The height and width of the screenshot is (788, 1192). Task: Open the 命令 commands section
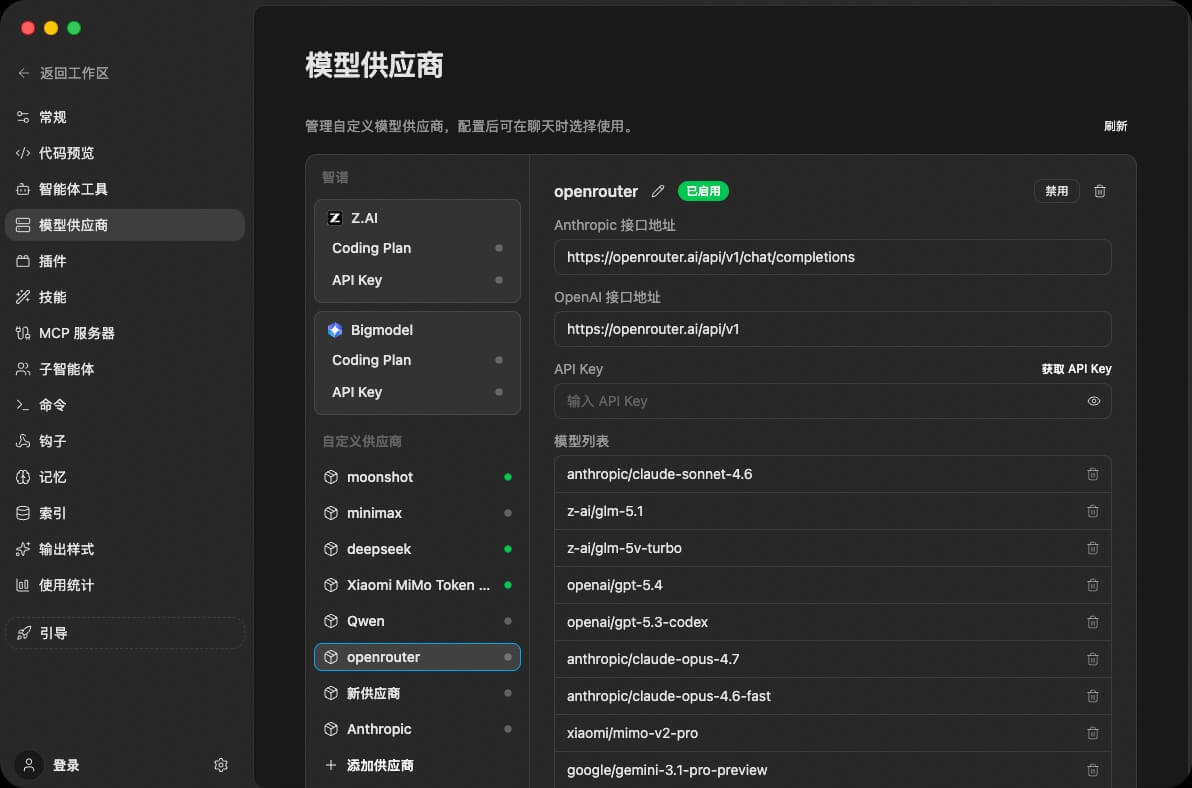coord(125,405)
